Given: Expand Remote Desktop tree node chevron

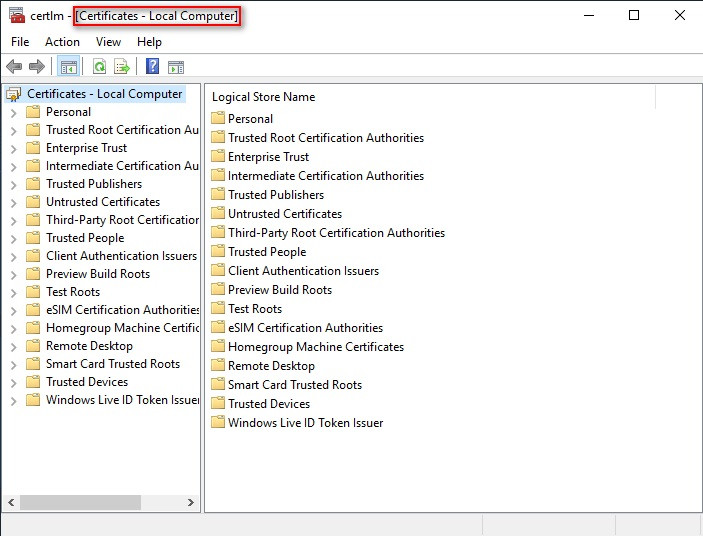Looking at the screenshot, I should 13,346.
